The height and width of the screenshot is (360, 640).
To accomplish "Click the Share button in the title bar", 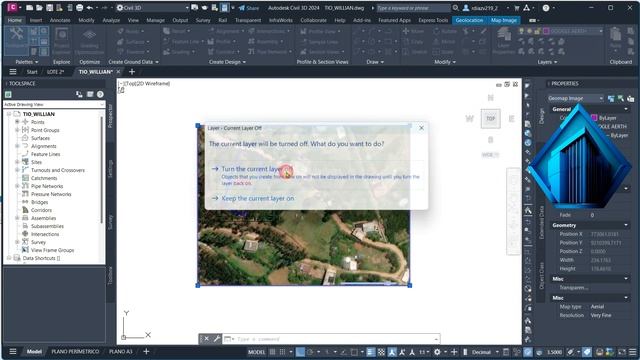I will pyautogui.click(x=249, y=8).
